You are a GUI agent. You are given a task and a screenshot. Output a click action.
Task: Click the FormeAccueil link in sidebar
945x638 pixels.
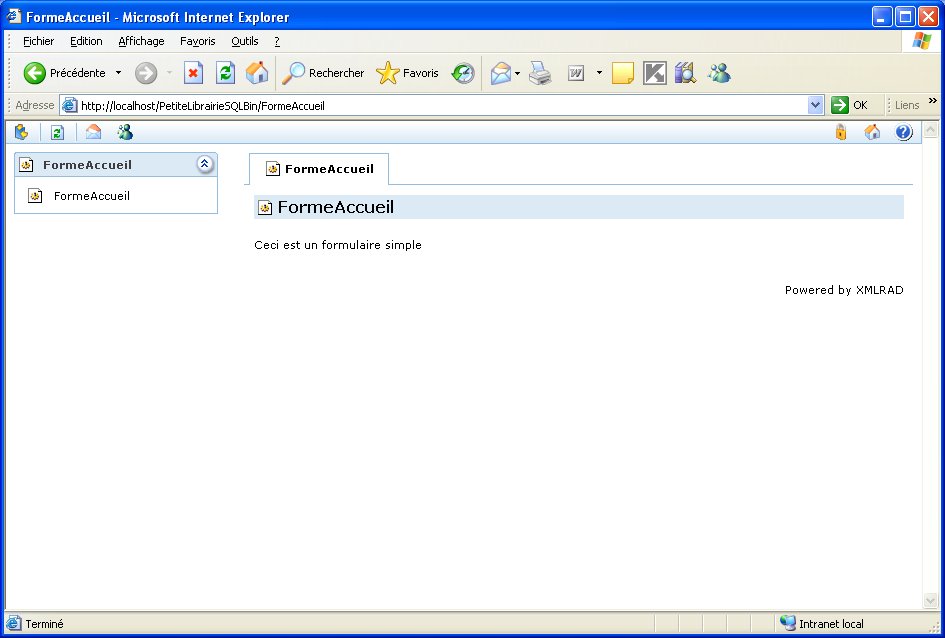click(91, 196)
